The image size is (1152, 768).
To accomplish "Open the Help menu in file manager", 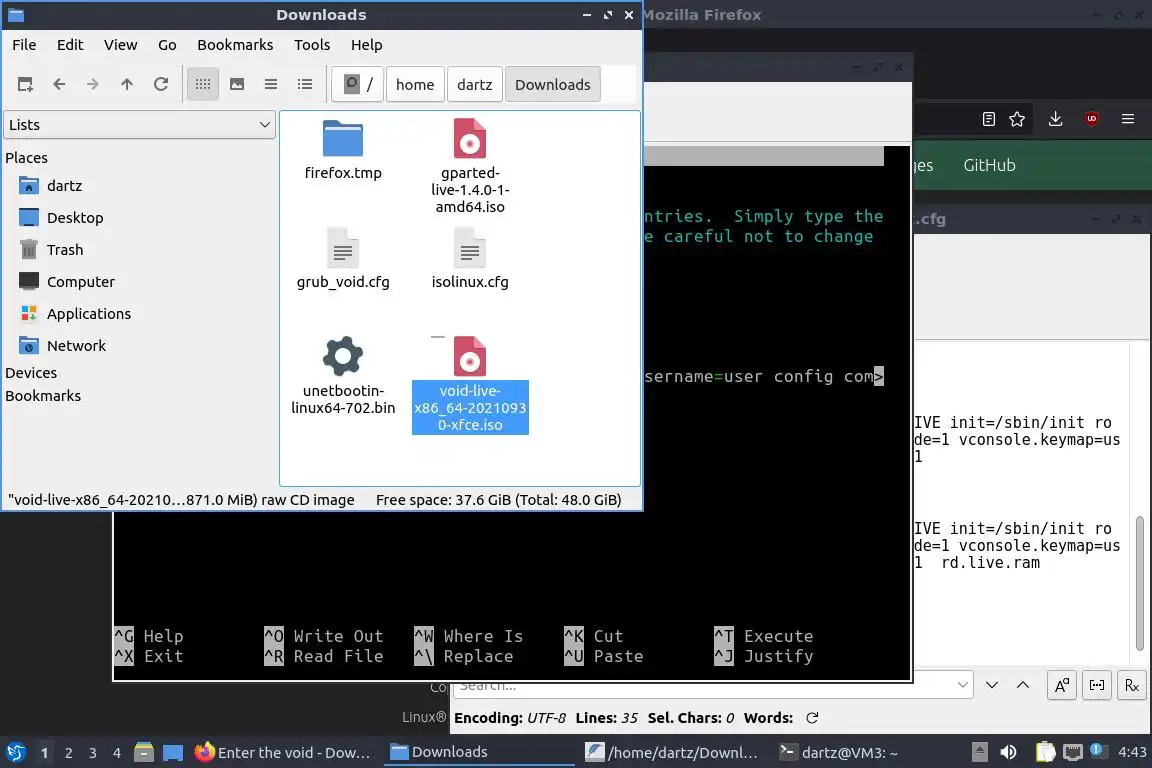I will point(367,45).
